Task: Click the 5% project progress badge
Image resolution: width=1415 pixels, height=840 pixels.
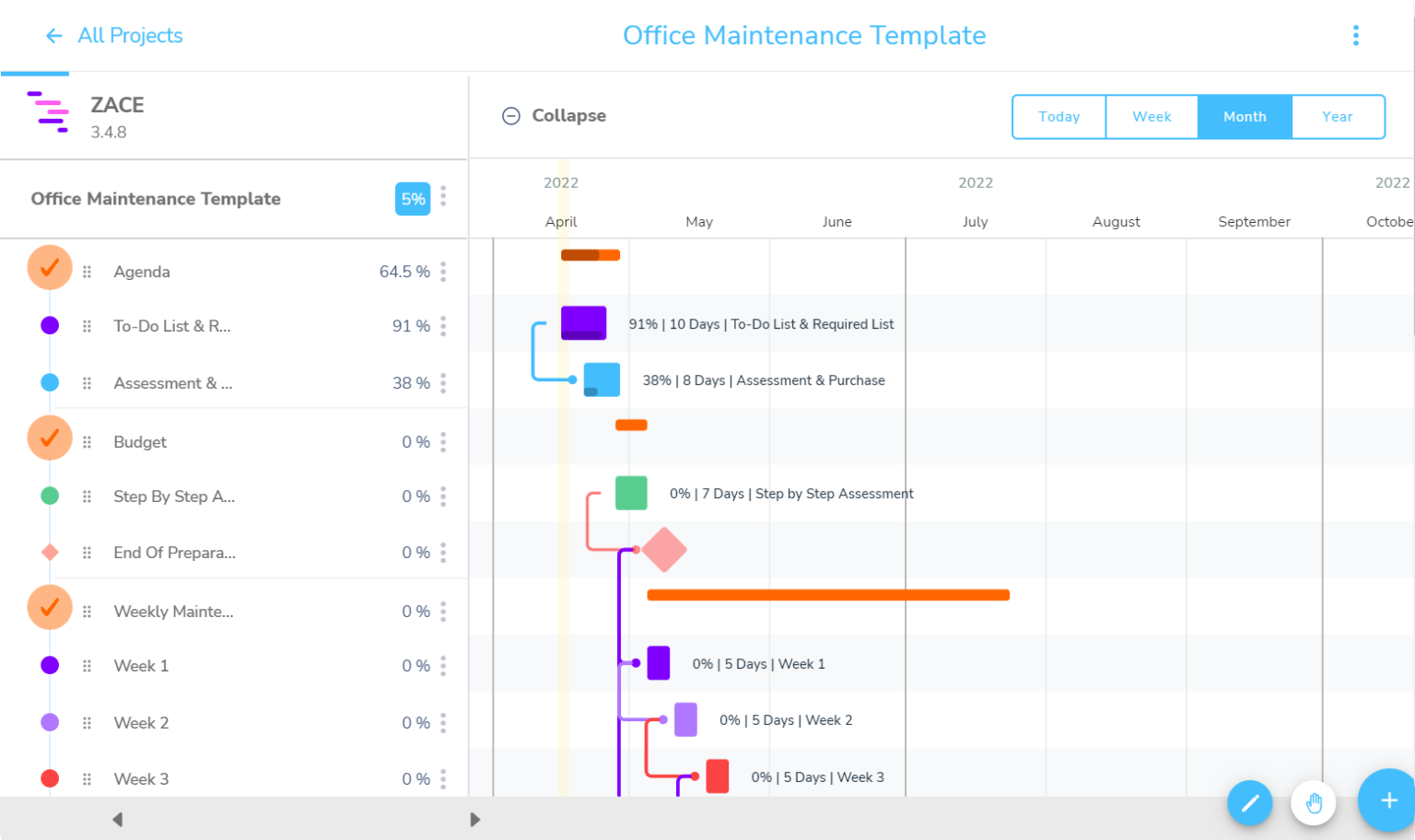Action: pos(413,198)
